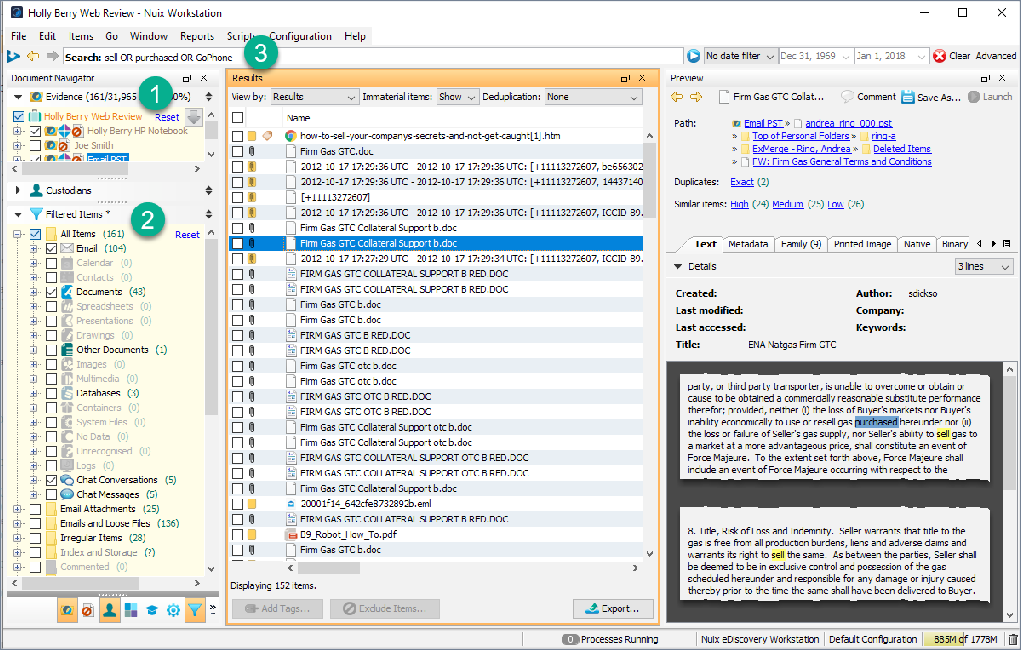Click the red Clear search icon
1021x650 pixels.
tap(939, 56)
